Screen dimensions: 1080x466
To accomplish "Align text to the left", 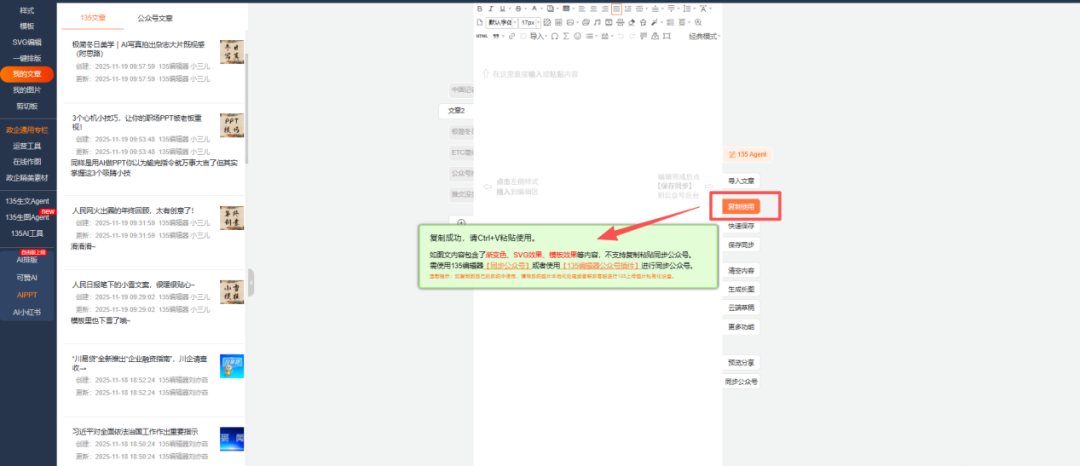I will [582, 8].
